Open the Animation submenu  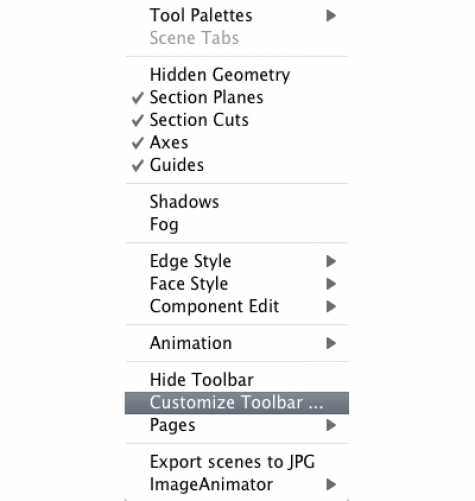pos(237,343)
